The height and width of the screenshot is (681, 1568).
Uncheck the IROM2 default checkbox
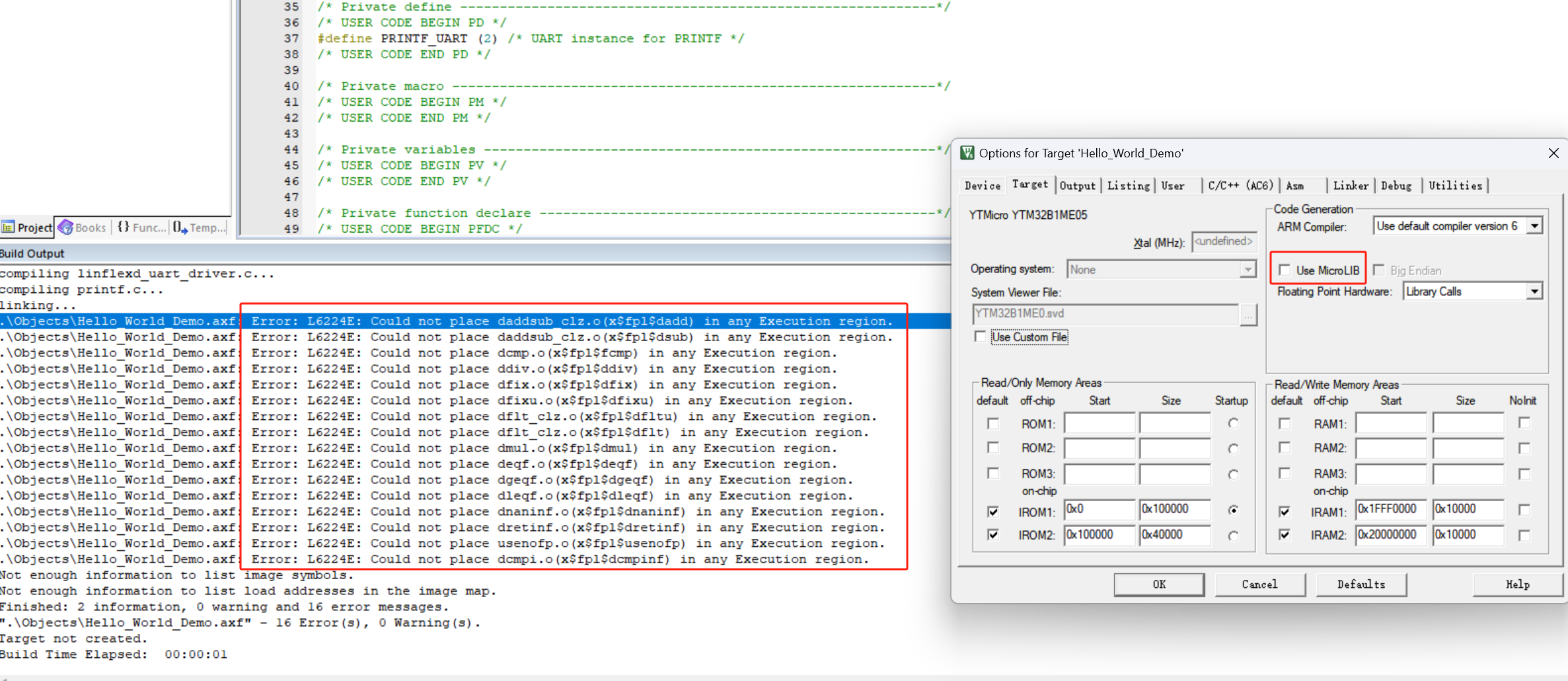click(992, 534)
